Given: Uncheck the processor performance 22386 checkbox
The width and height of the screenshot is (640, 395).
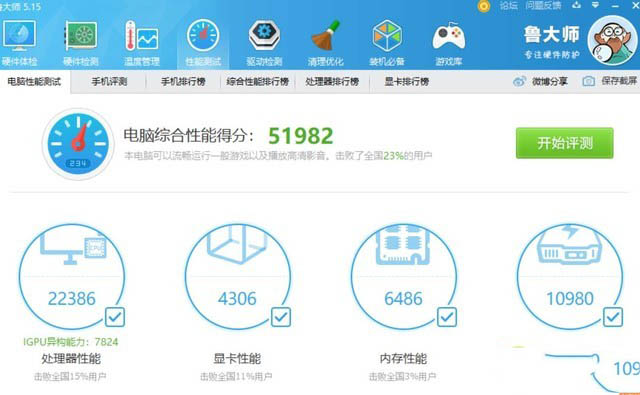Looking at the screenshot, I should pyautogui.click(x=115, y=317).
